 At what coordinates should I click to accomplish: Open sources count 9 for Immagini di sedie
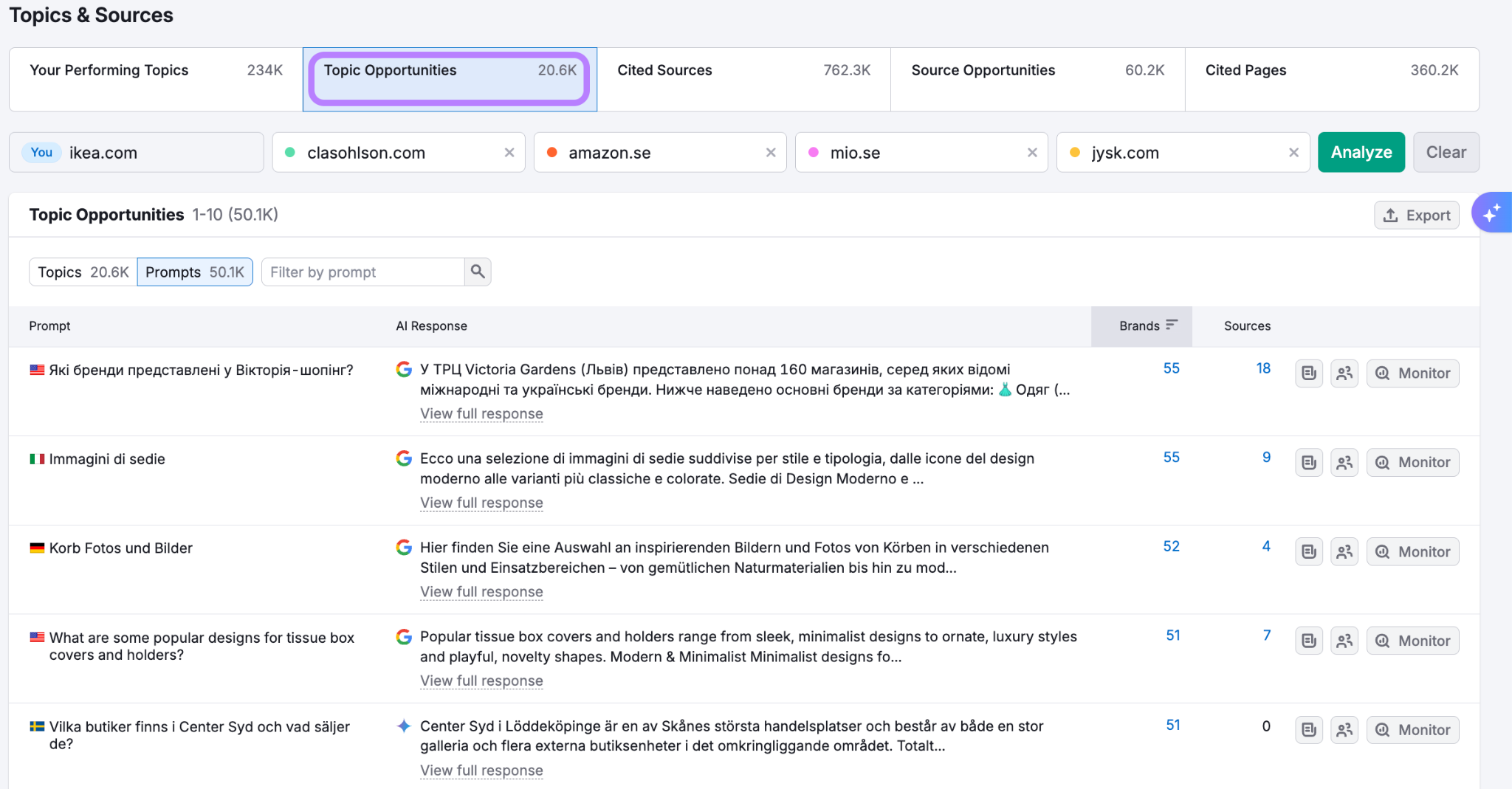(x=1266, y=458)
